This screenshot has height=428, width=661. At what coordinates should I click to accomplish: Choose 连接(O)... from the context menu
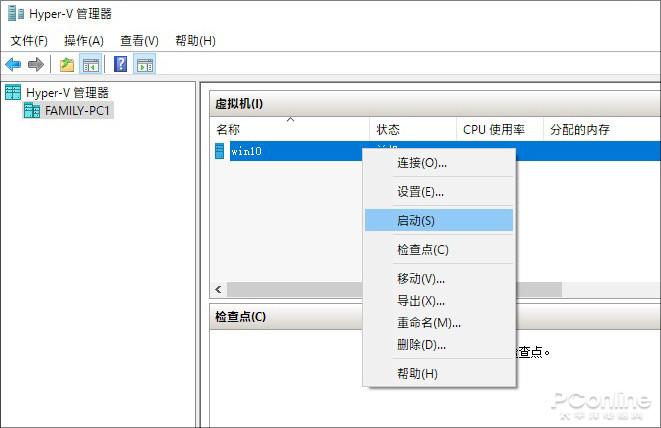pos(421,163)
